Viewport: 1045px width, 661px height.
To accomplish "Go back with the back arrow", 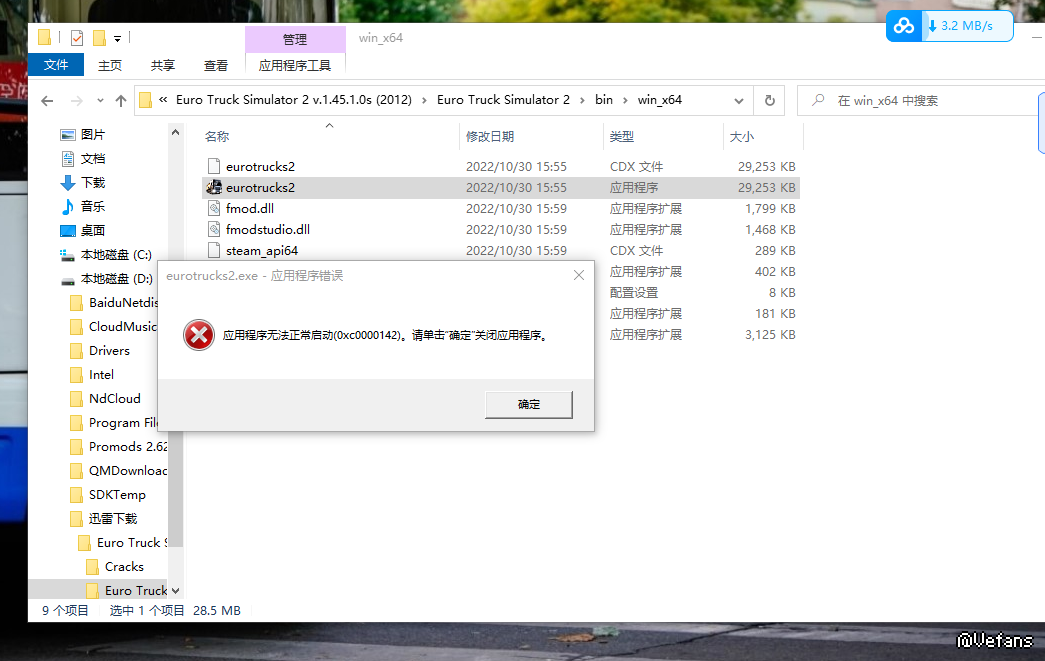I will tap(47, 101).
